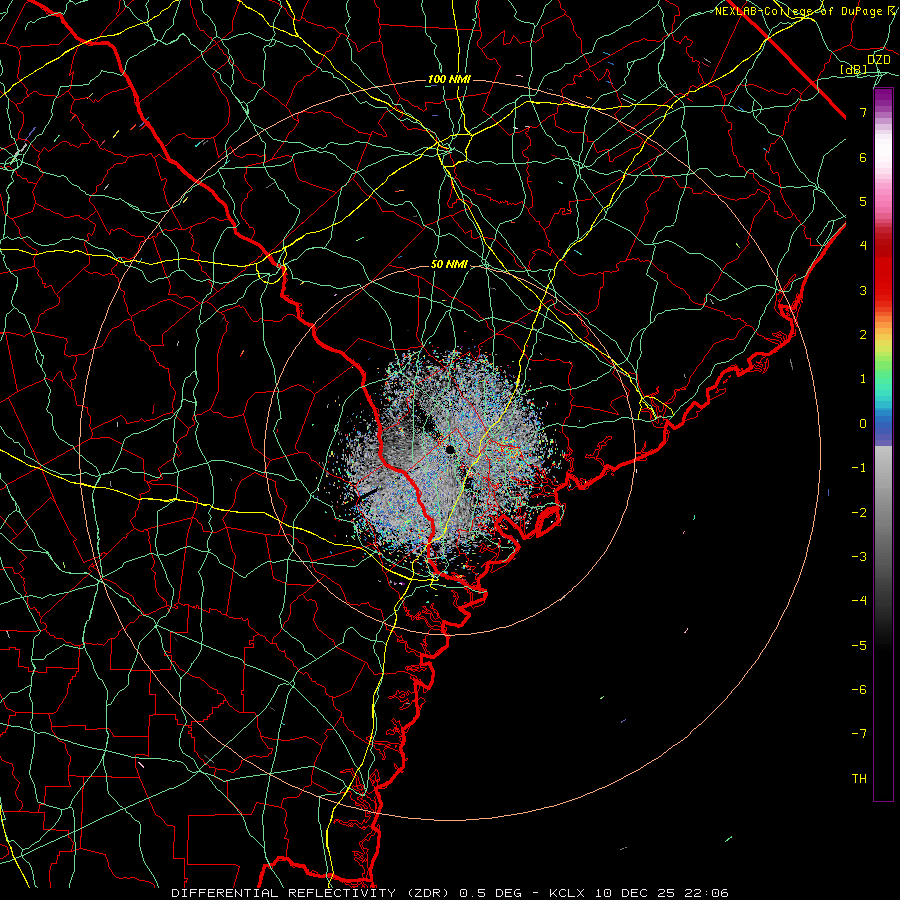Click the -5 value on the color scale

859,646
